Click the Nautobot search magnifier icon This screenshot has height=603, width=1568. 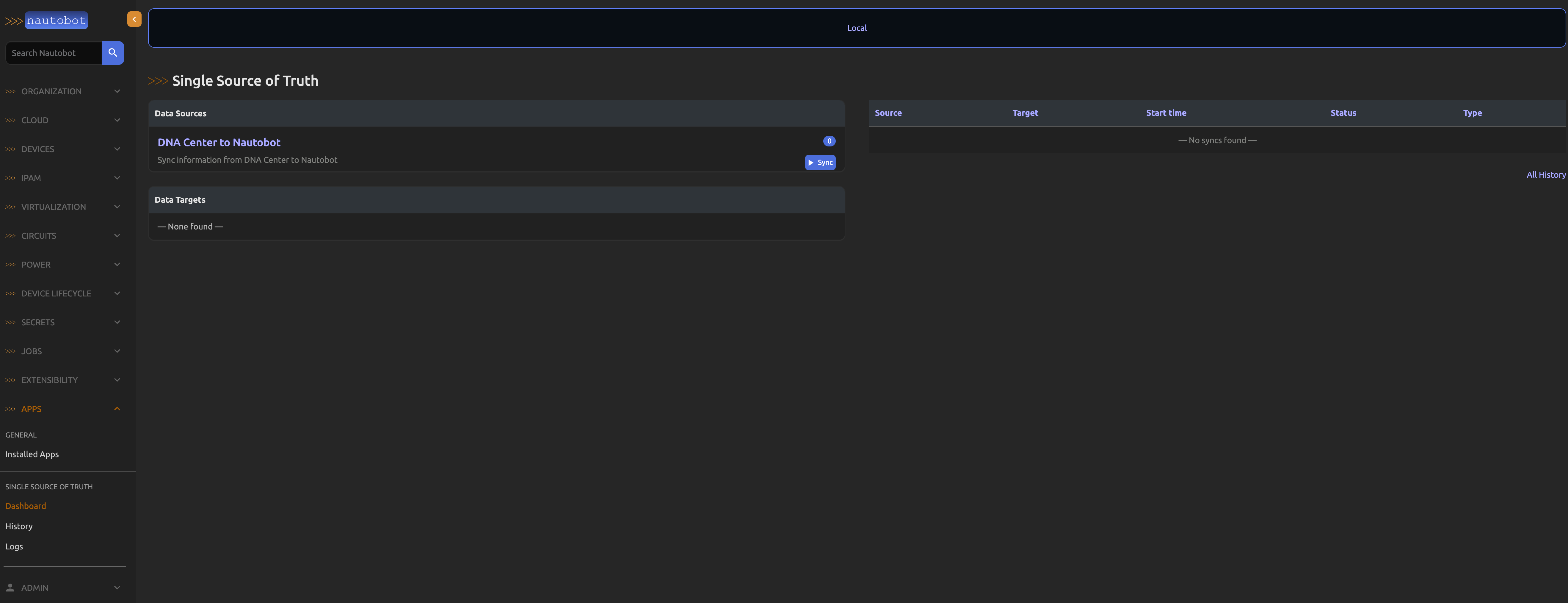point(113,53)
